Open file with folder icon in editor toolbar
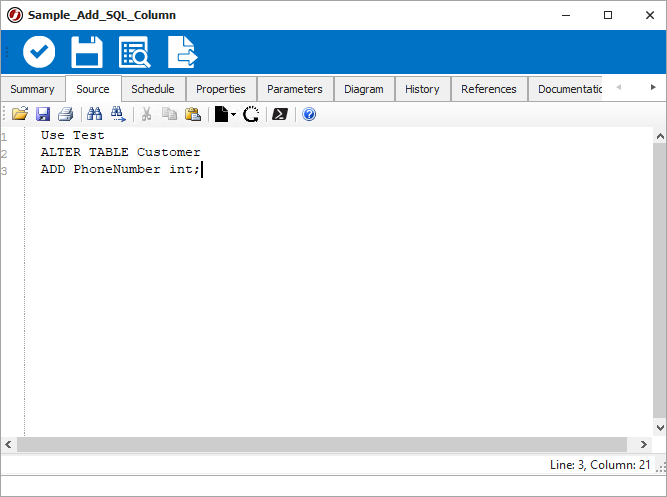The image size is (667, 497). point(20,114)
